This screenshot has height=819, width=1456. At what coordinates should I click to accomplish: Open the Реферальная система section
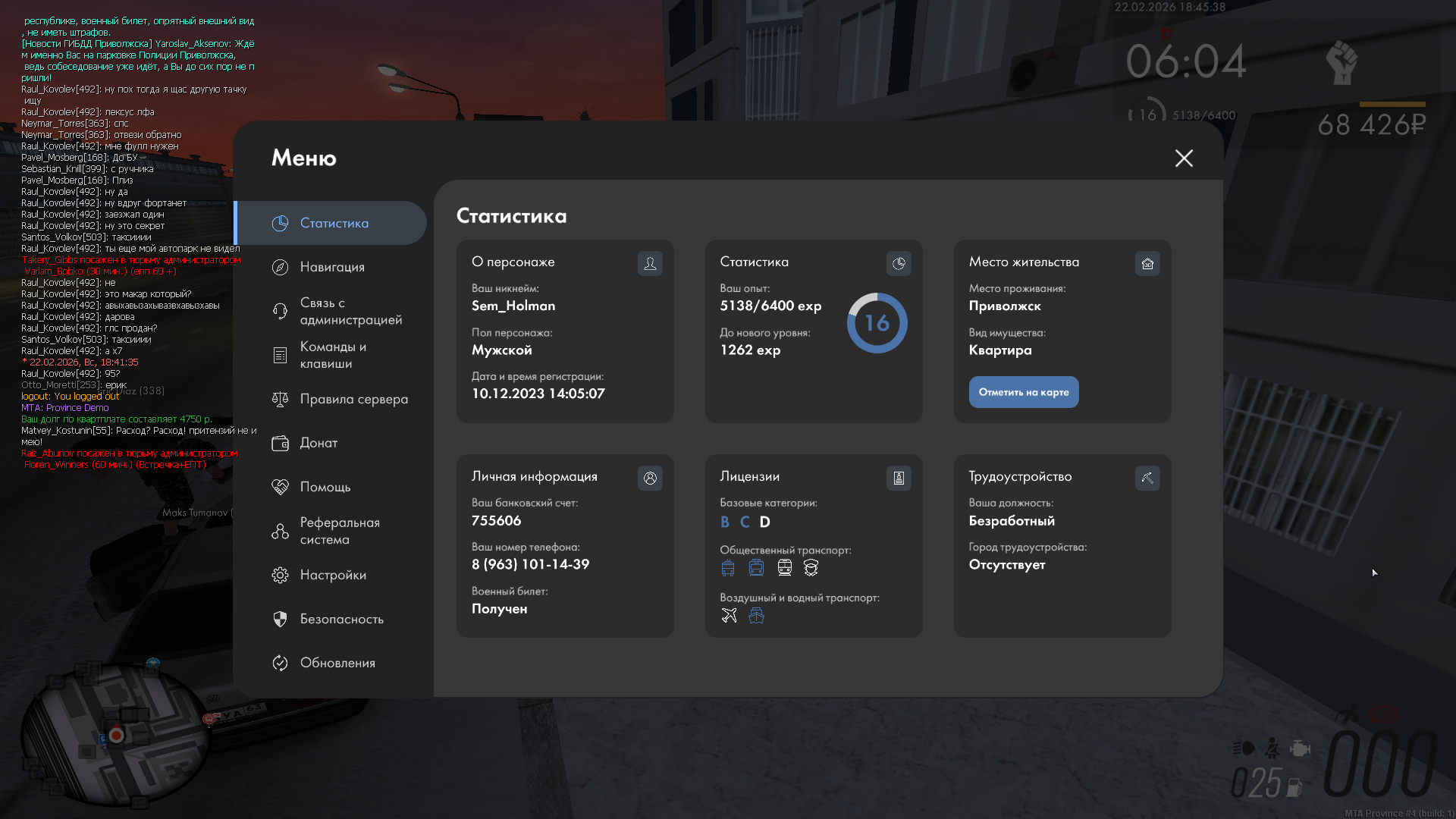click(x=339, y=531)
